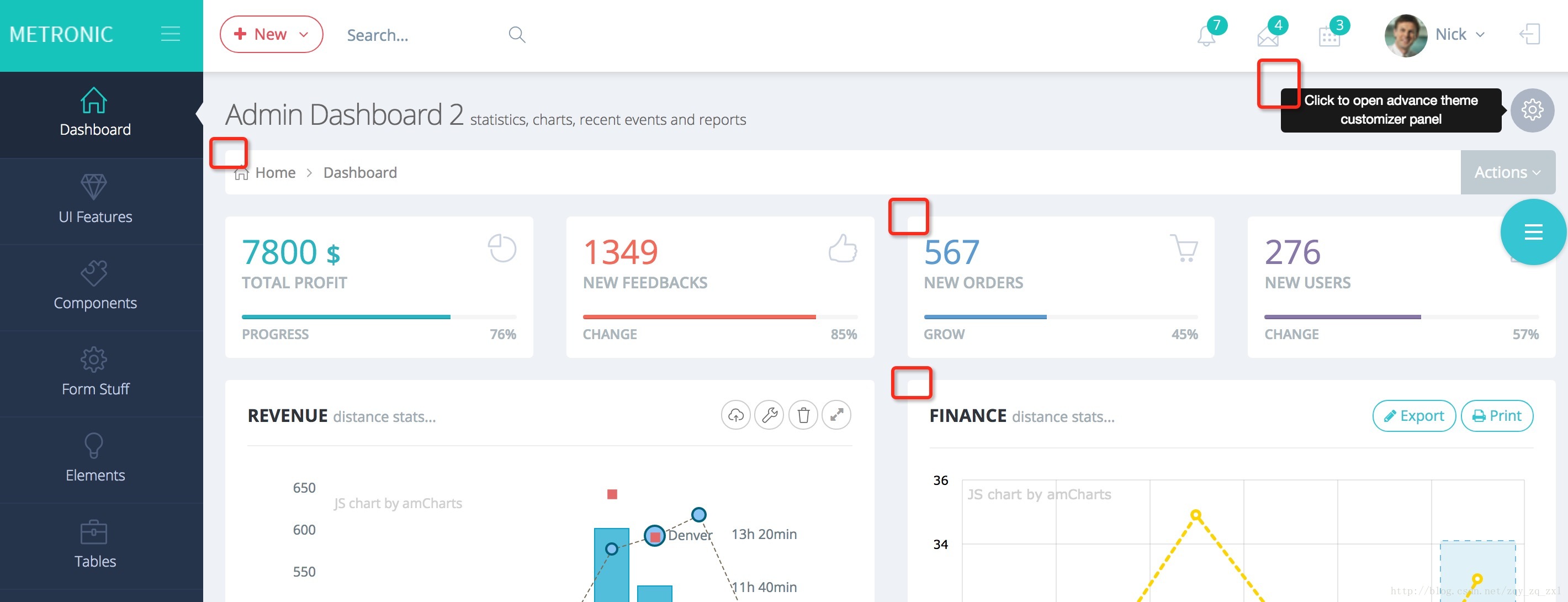Open the theme customizer gear icon
Viewport: 1568px width, 602px height.
click(1532, 110)
